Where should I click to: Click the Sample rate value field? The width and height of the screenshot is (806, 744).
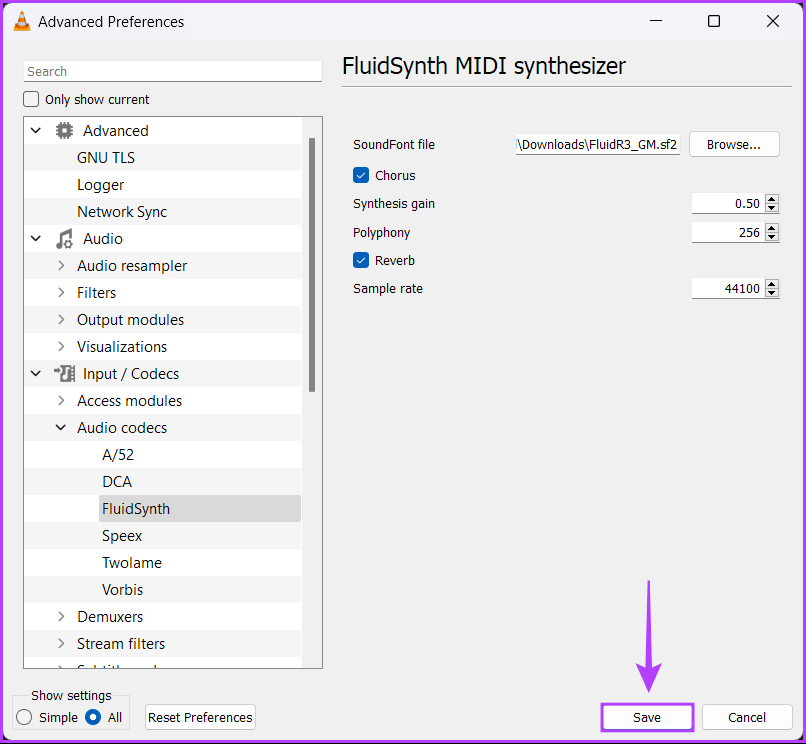pos(727,288)
